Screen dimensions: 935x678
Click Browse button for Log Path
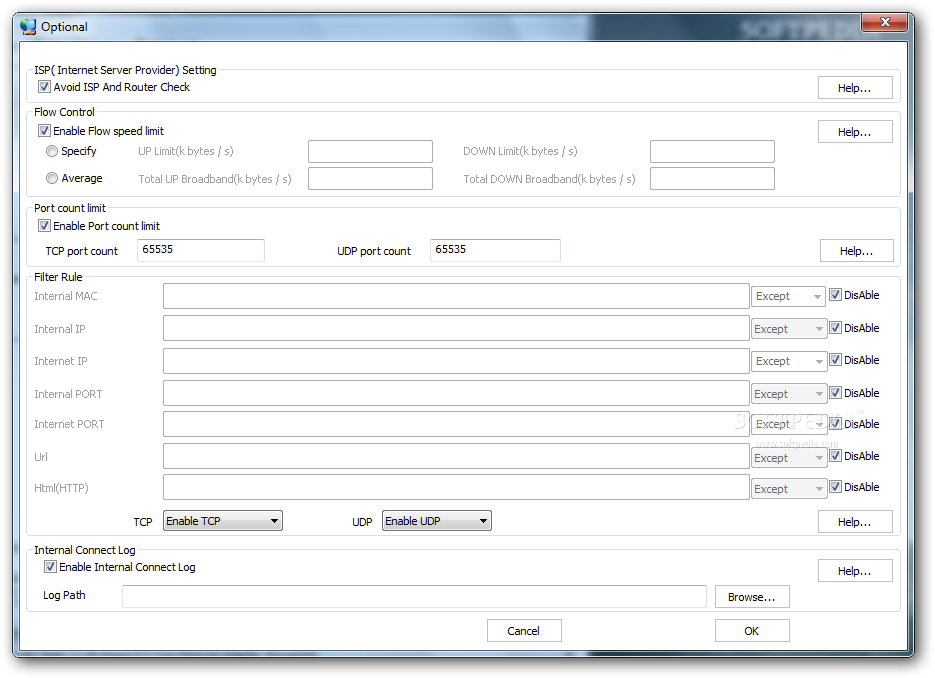point(752,597)
